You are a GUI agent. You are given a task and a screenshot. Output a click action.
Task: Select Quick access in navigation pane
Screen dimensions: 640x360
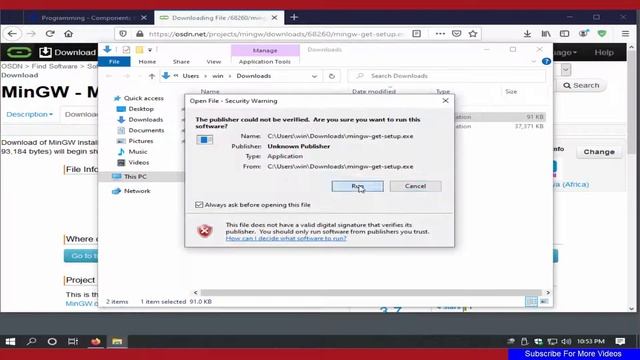(143, 98)
